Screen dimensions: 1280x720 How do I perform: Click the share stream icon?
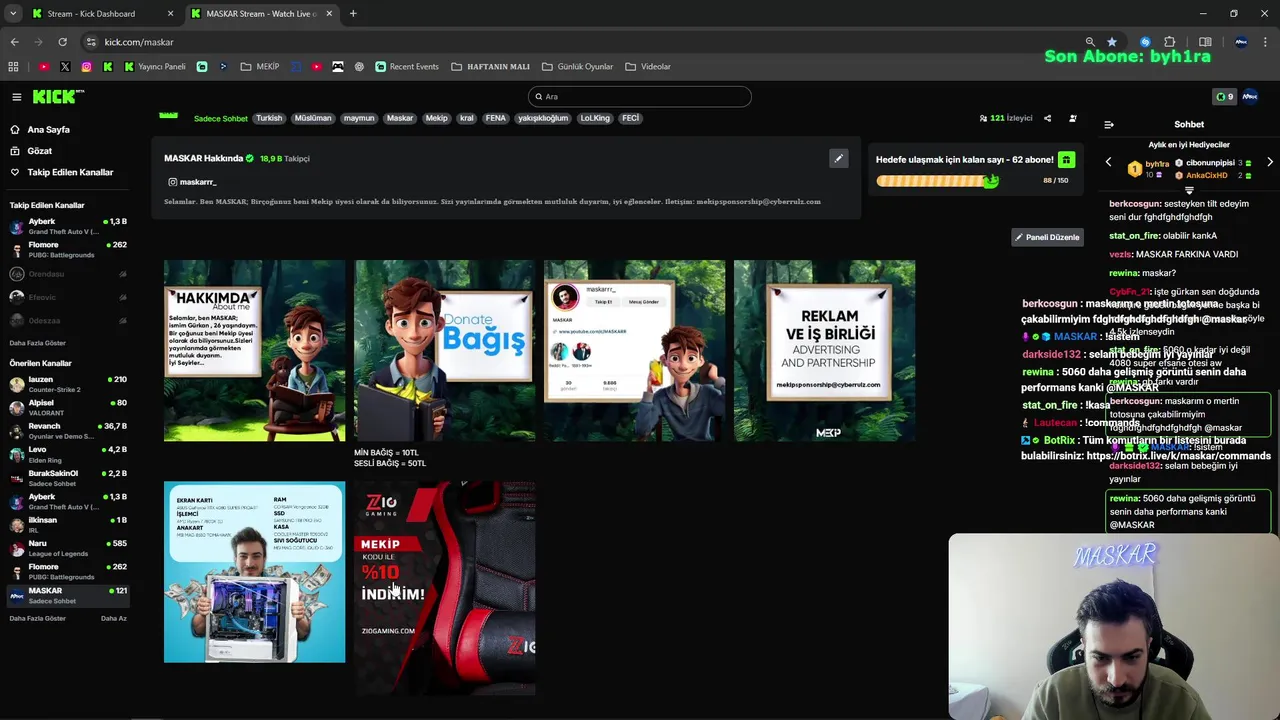coord(1047,118)
